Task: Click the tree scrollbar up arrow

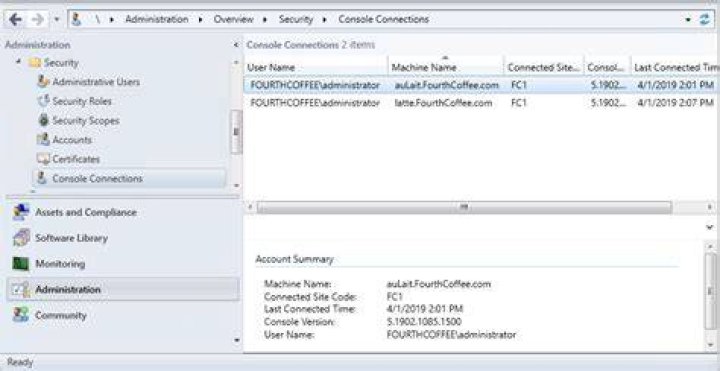Action: [236, 62]
